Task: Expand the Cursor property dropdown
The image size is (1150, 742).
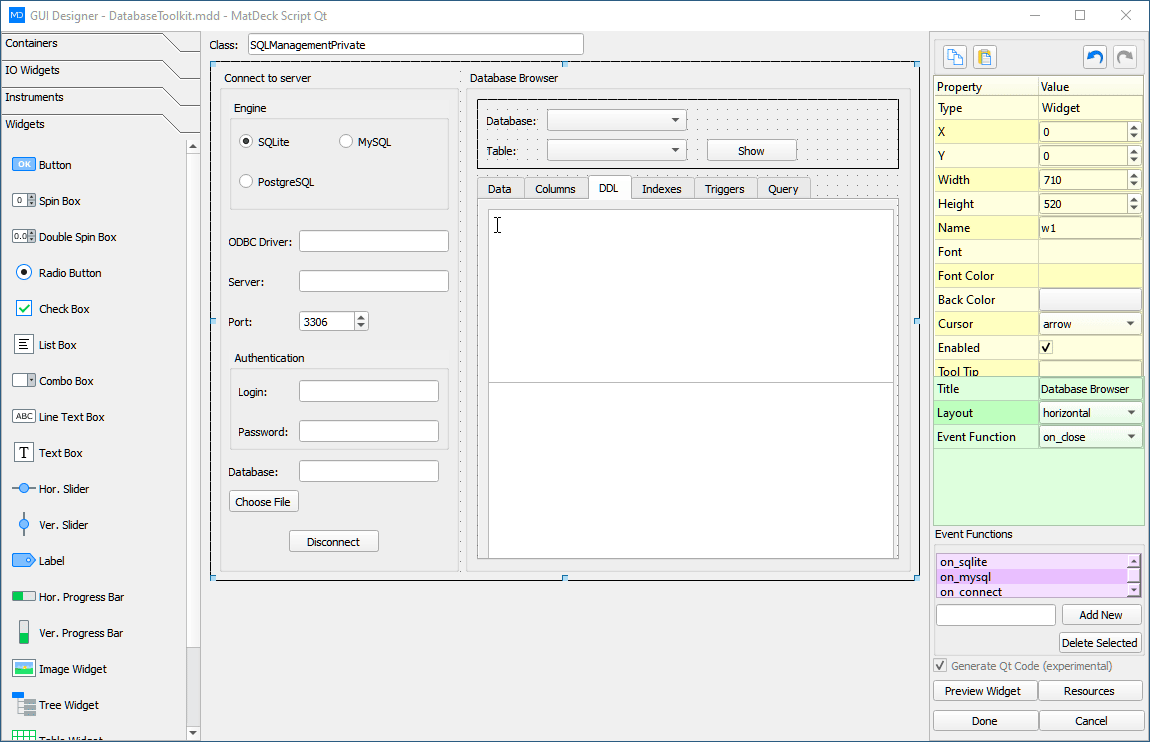Action: click(x=1090, y=324)
